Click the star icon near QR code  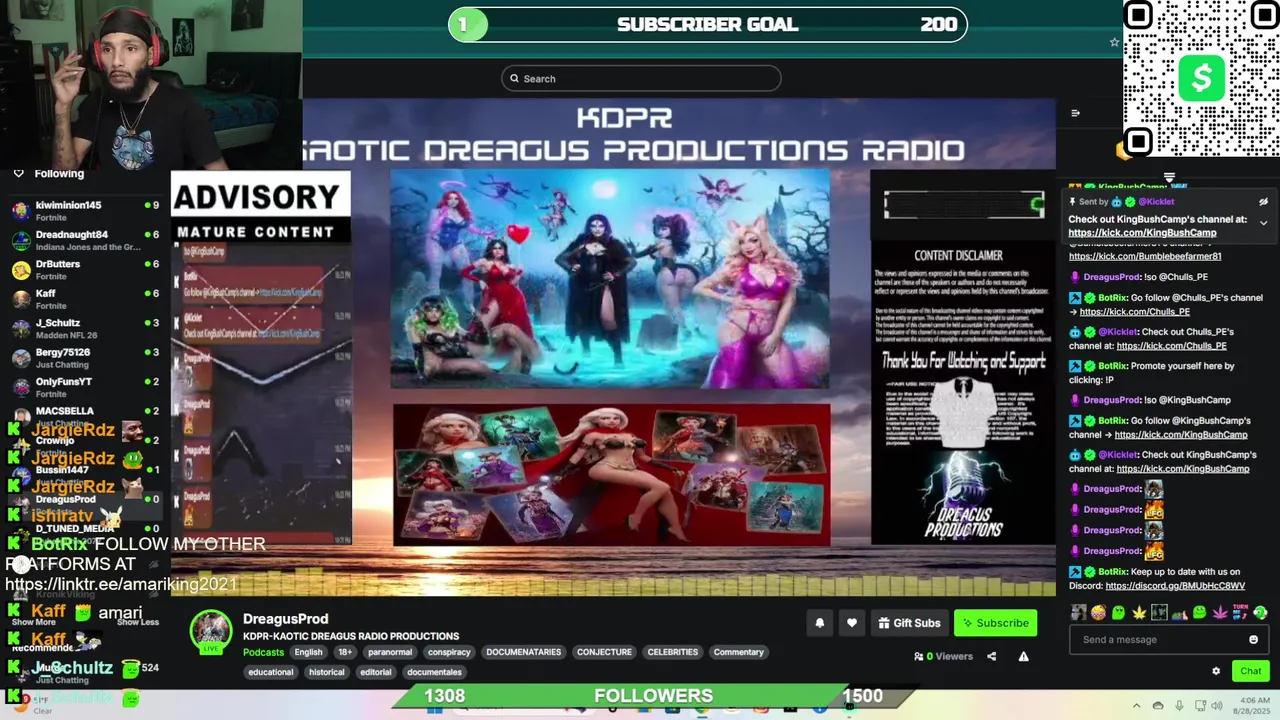click(x=1114, y=42)
